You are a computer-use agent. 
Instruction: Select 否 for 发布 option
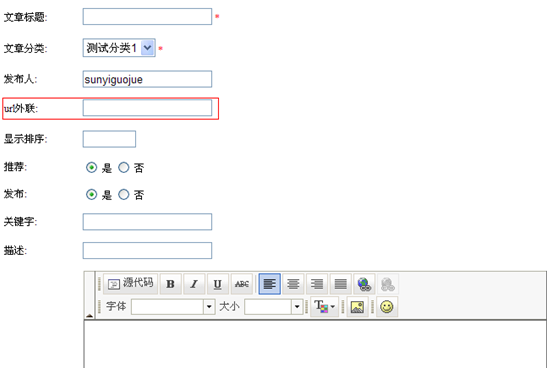(123, 194)
